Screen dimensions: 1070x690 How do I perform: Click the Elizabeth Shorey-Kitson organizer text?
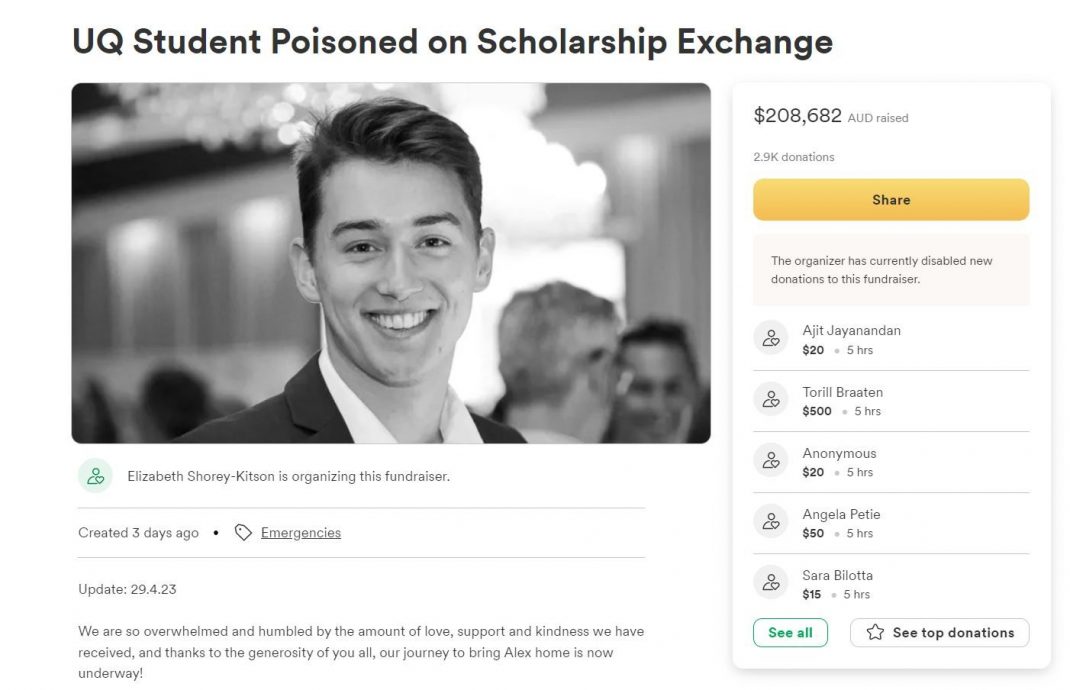tap(288, 477)
